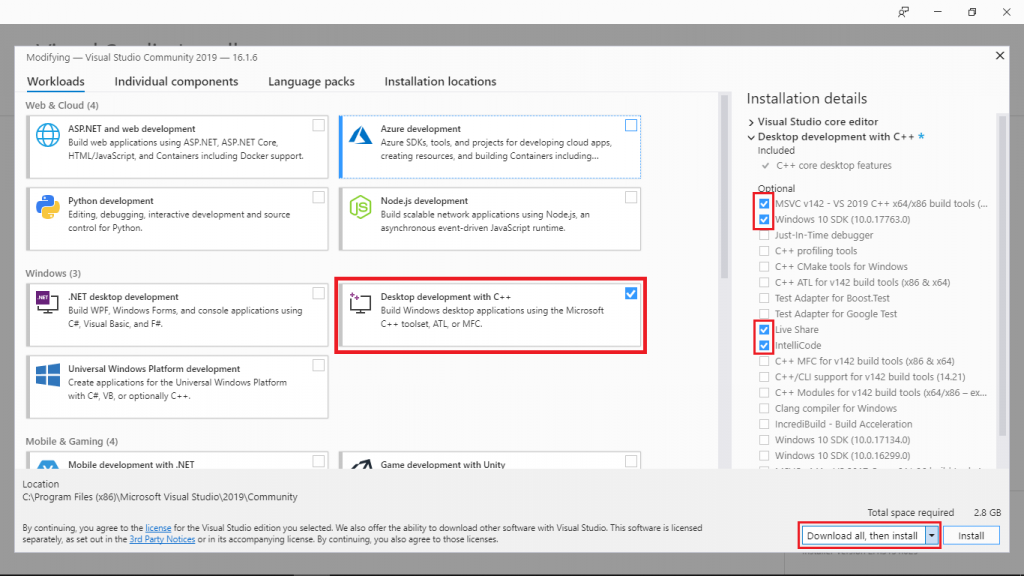Image resolution: width=1024 pixels, height=576 pixels.
Task: Expand Visual Studio core editor details
Action: pos(751,120)
